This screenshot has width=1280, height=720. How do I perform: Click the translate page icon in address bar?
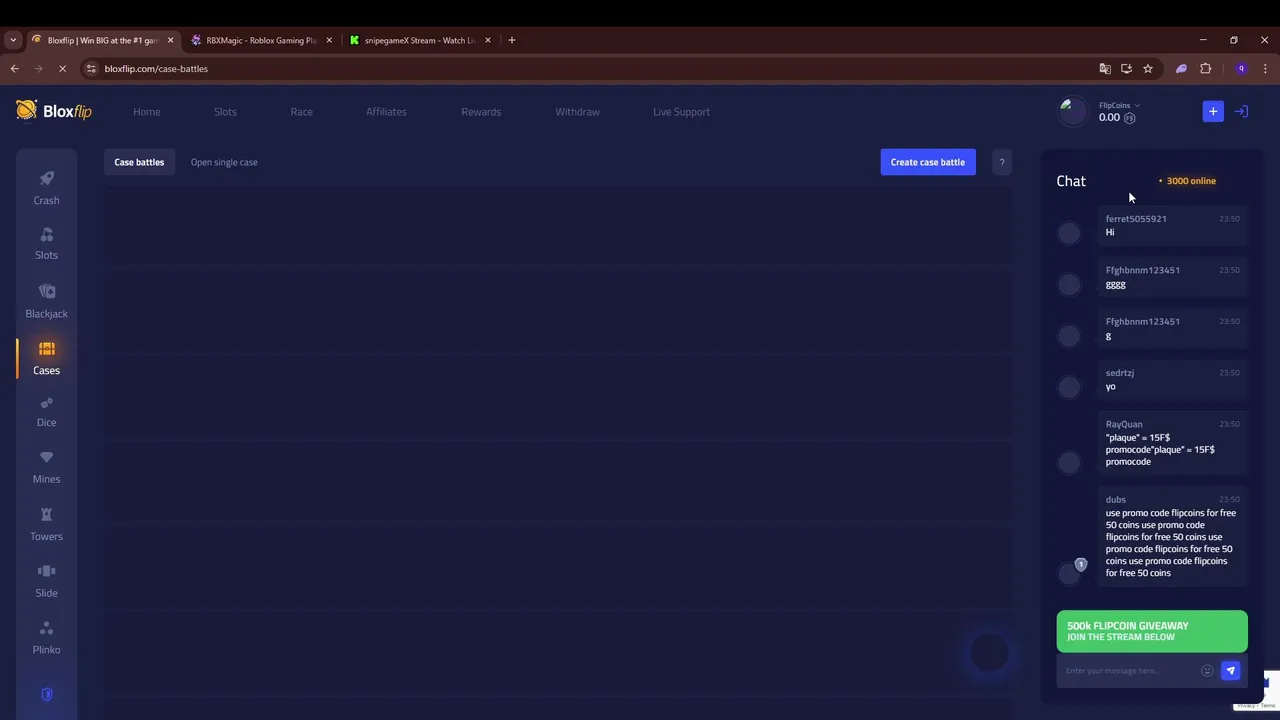tap(1105, 69)
